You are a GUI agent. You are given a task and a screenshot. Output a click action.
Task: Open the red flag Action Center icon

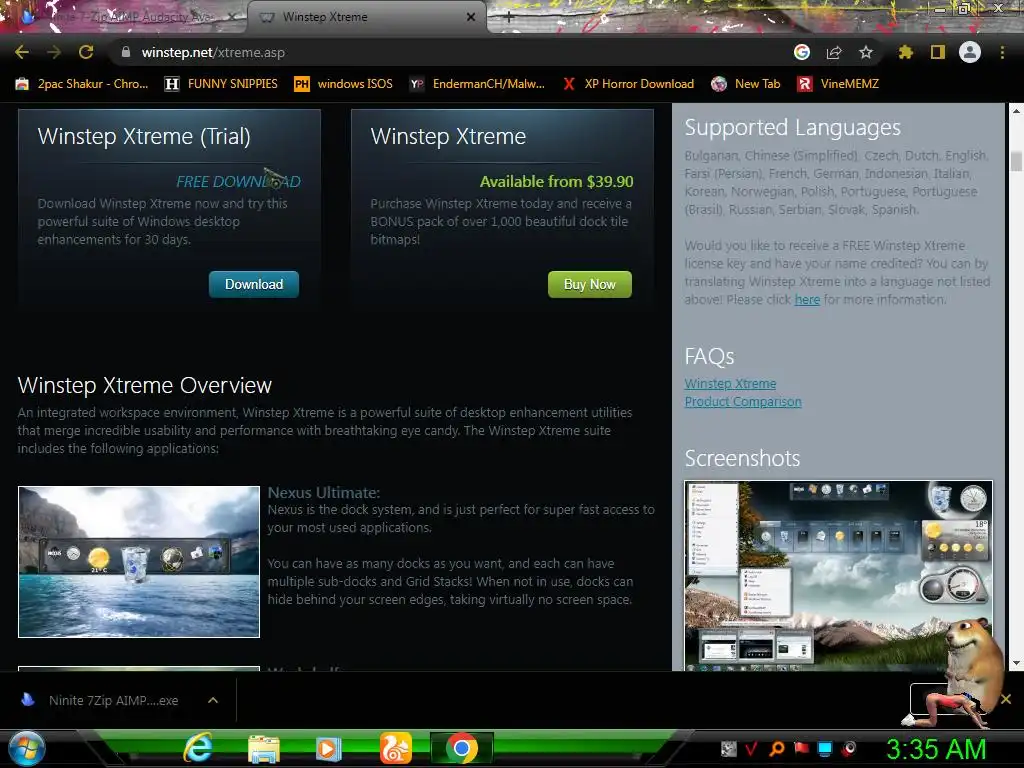pos(801,748)
